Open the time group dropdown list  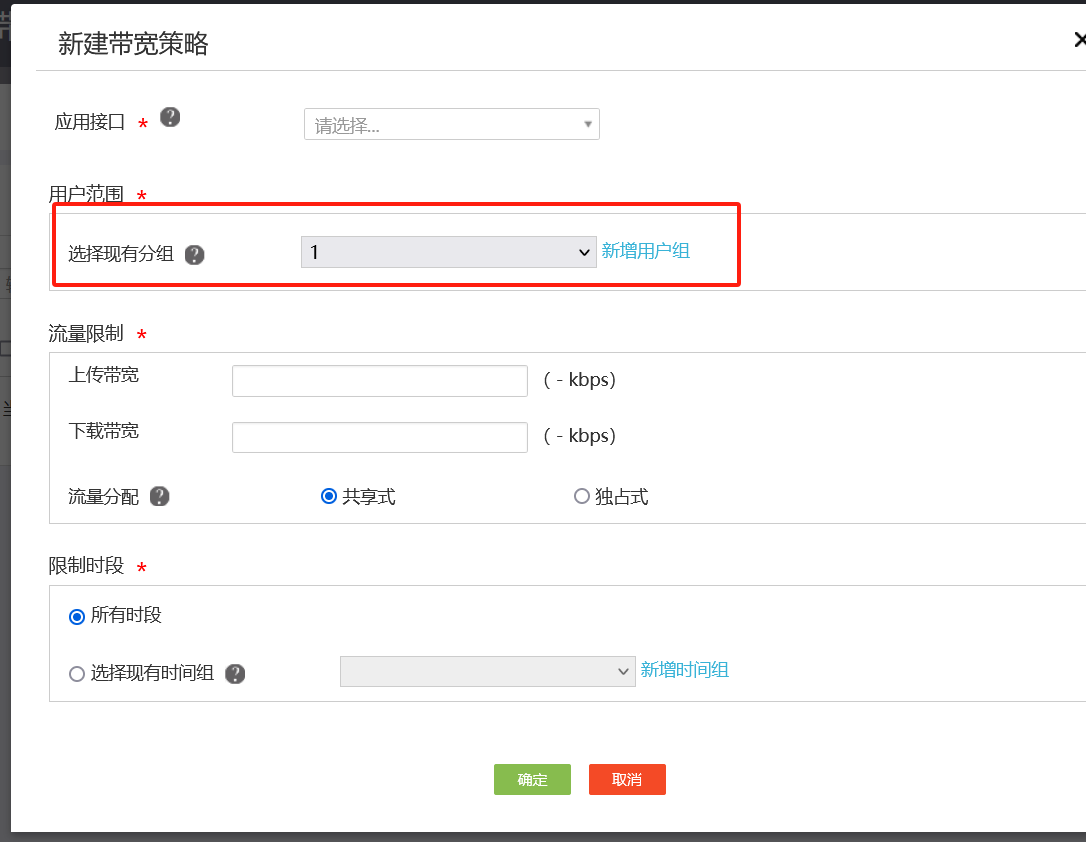click(487, 672)
